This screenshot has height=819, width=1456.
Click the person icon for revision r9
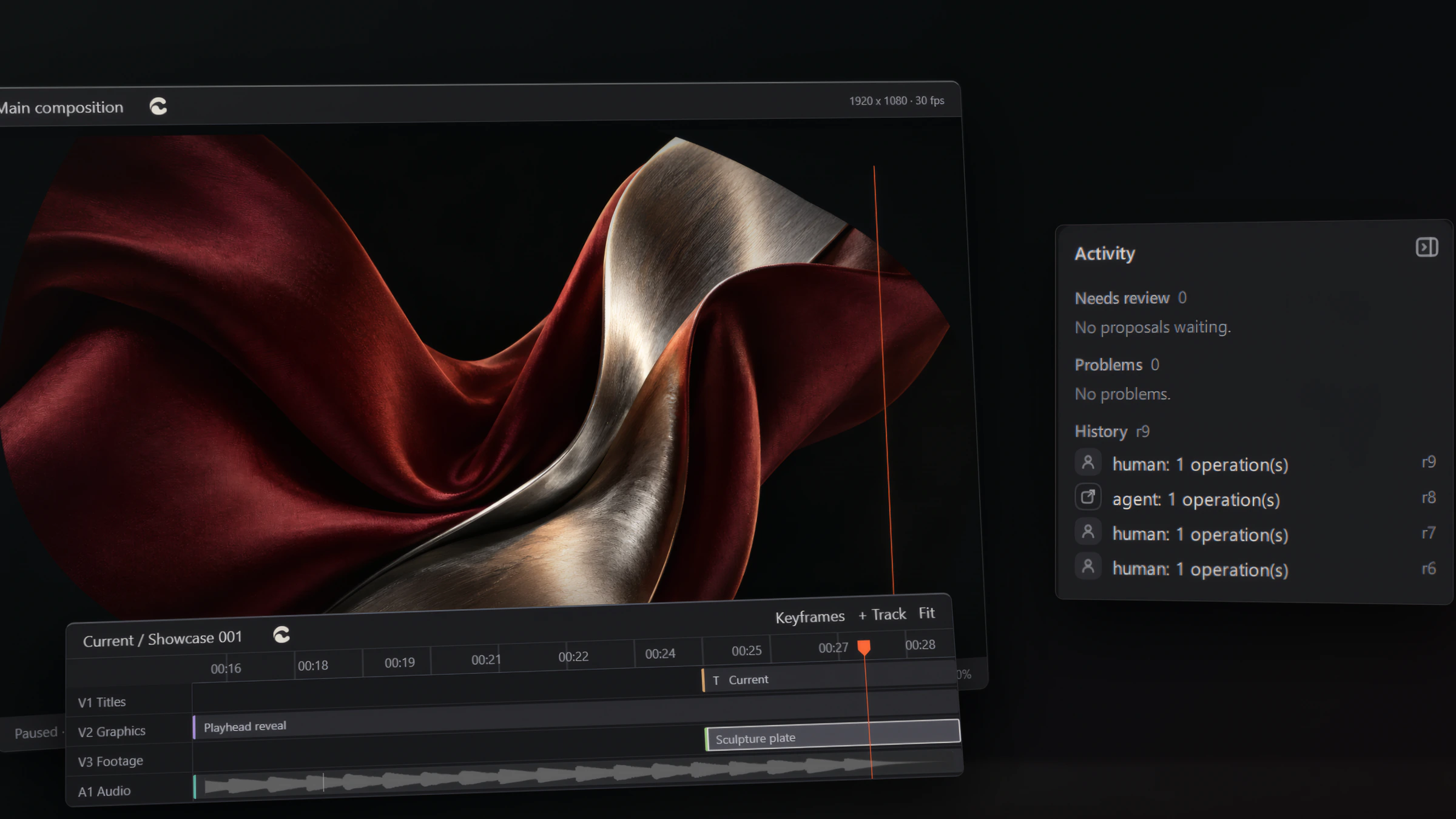tap(1088, 463)
